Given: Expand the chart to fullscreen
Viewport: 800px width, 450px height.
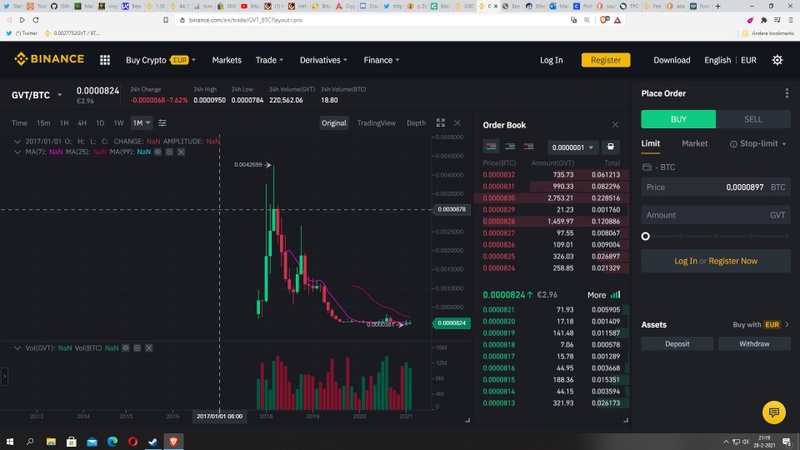Looking at the screenshot, I should (x=440, y=123).
